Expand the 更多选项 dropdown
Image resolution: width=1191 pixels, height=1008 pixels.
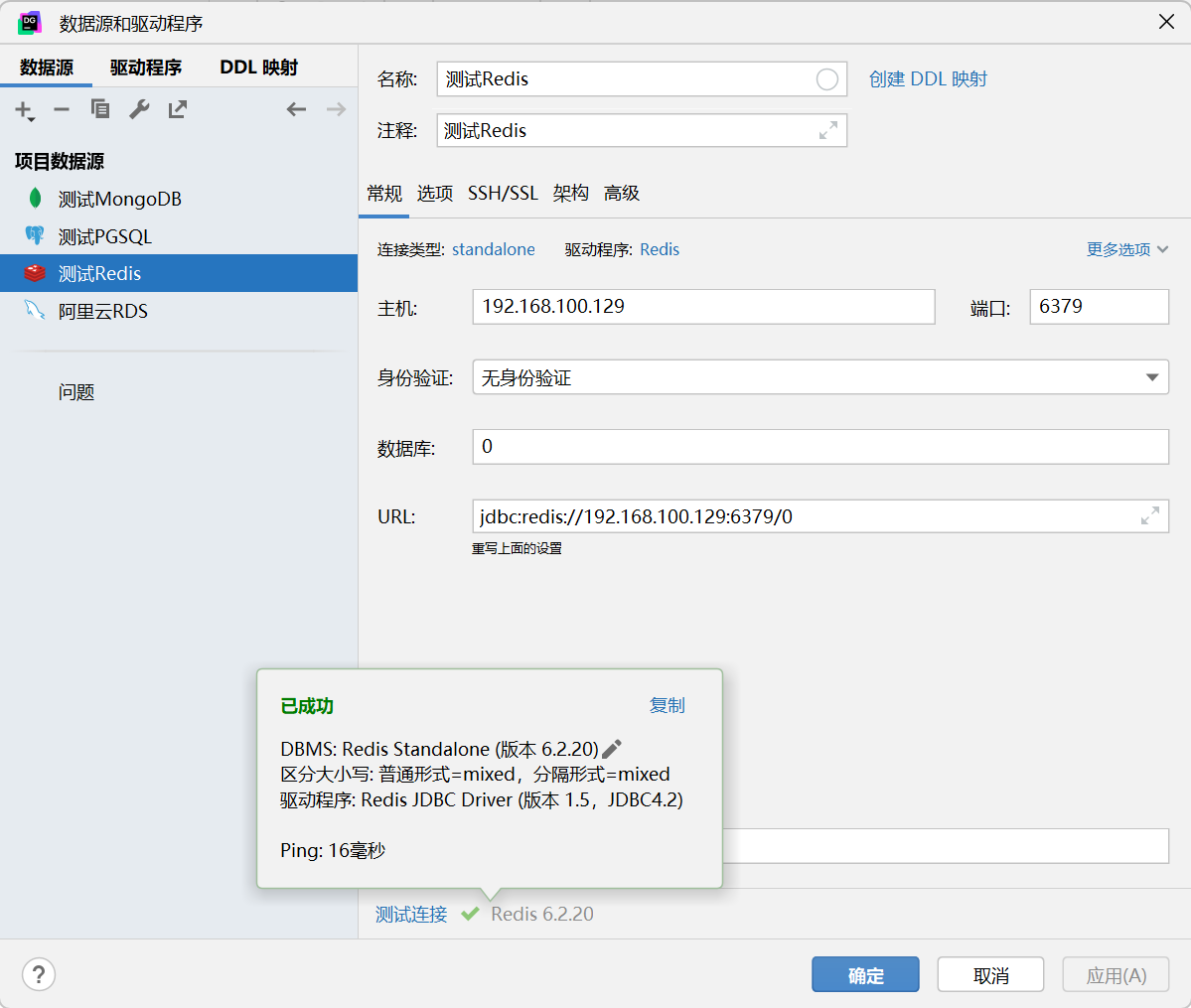(1127, 249)
